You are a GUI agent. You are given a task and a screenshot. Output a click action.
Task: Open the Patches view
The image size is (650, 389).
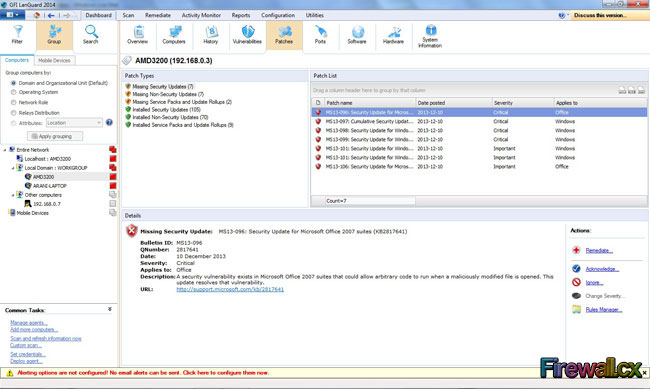[284, 35]
